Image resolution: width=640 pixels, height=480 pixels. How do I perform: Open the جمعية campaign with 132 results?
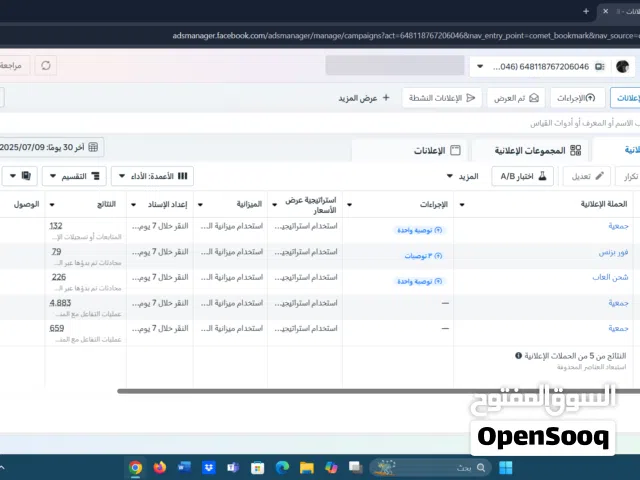click(x=618, y=226)
